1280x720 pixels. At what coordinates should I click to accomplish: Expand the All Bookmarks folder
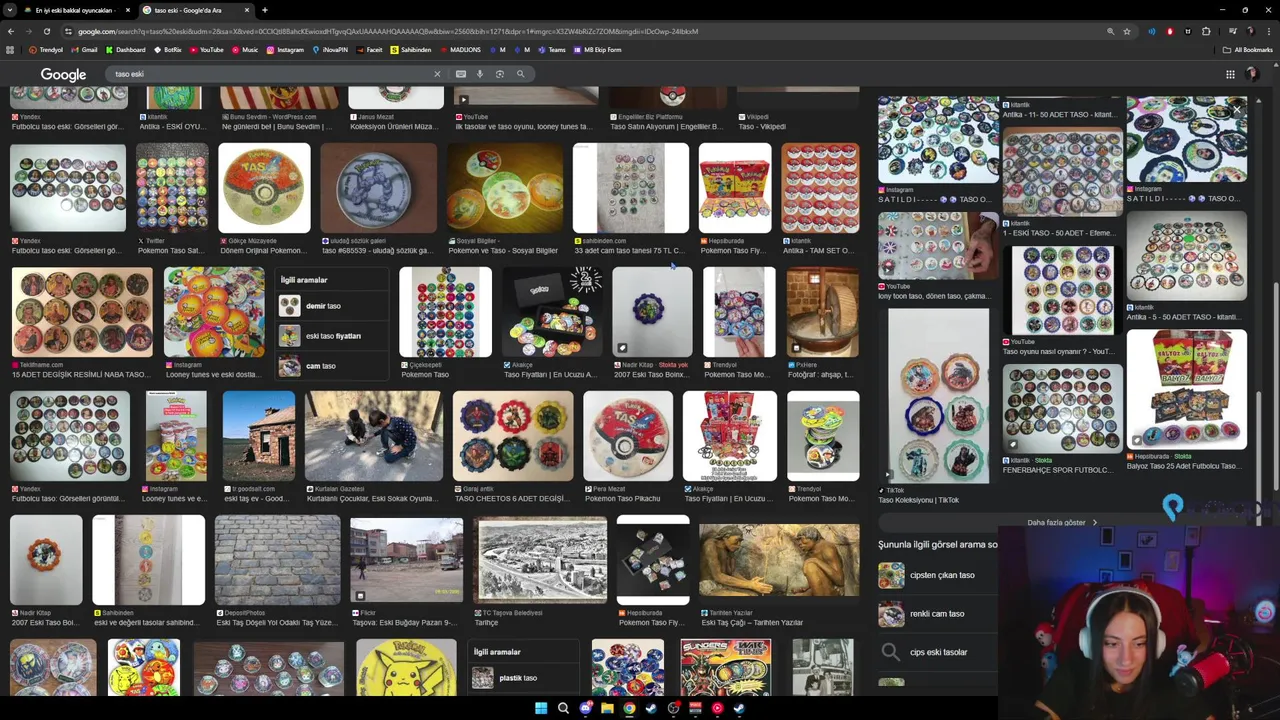pos(1248,50)
